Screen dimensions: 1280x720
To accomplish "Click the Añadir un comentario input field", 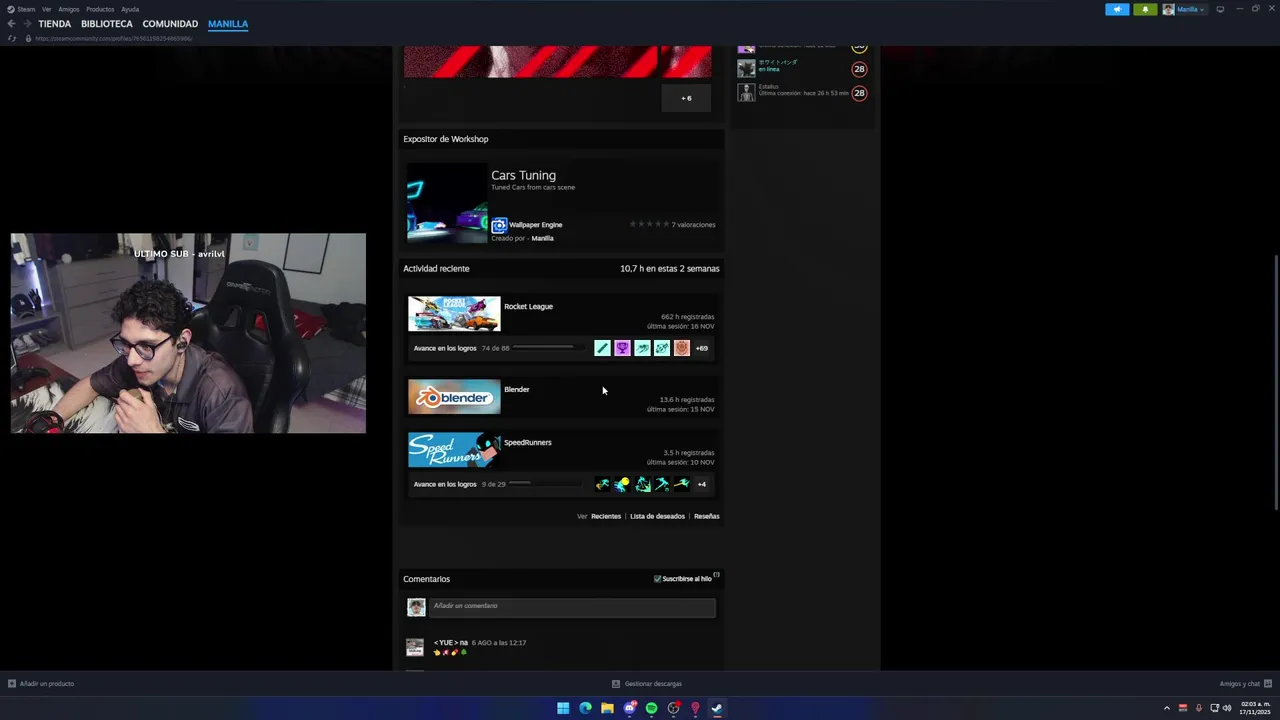I will click(x=572, y=607).
